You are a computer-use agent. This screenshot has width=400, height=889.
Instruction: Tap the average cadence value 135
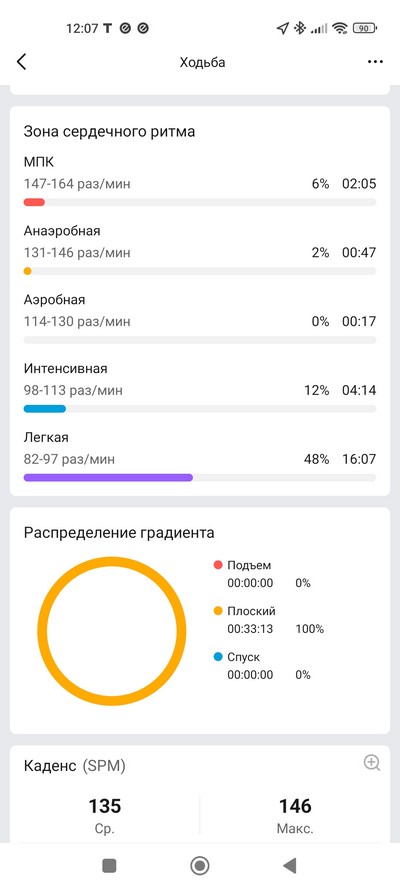pos(105,806)
